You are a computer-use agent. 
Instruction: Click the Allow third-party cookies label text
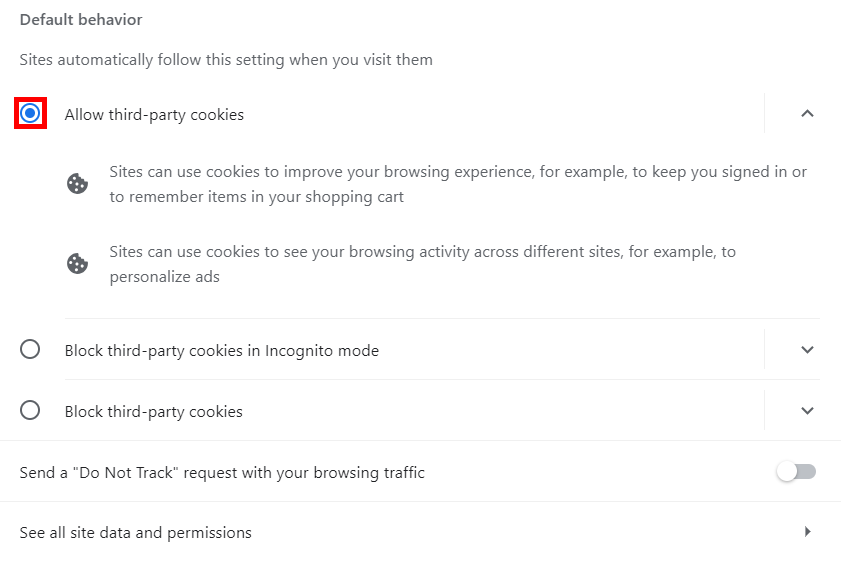(x=154, y=114)
